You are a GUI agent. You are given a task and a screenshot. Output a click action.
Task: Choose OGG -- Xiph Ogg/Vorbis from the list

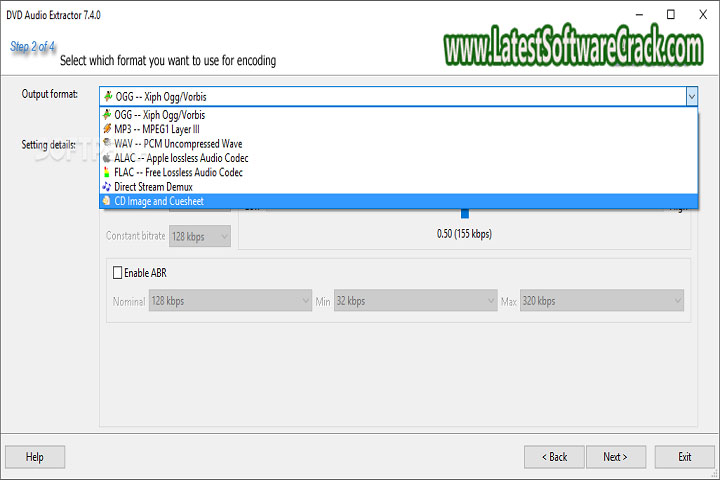point(399,114)
